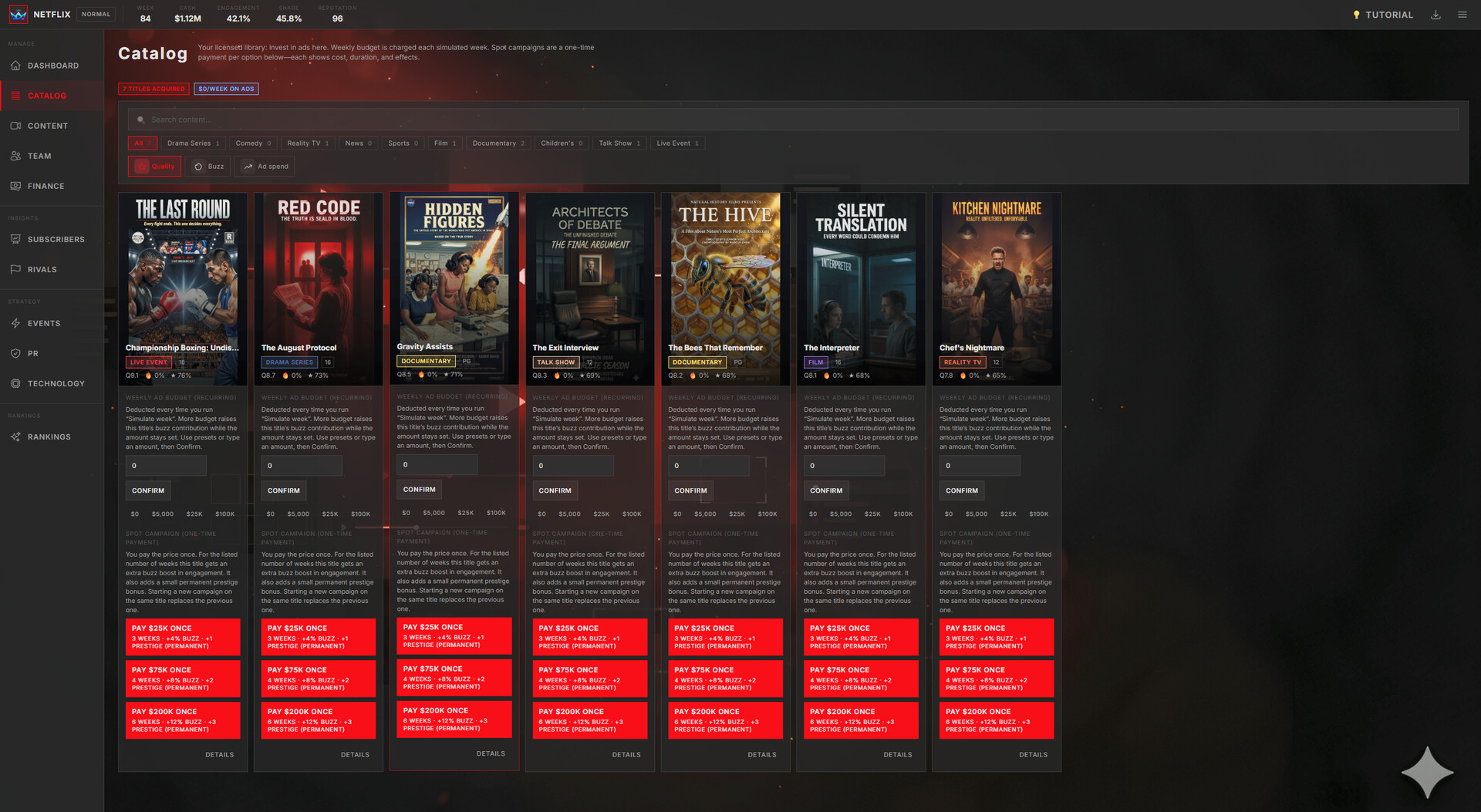
Task: Click the Tutorial lightbulb icon
Action: tap(1356, 15)
